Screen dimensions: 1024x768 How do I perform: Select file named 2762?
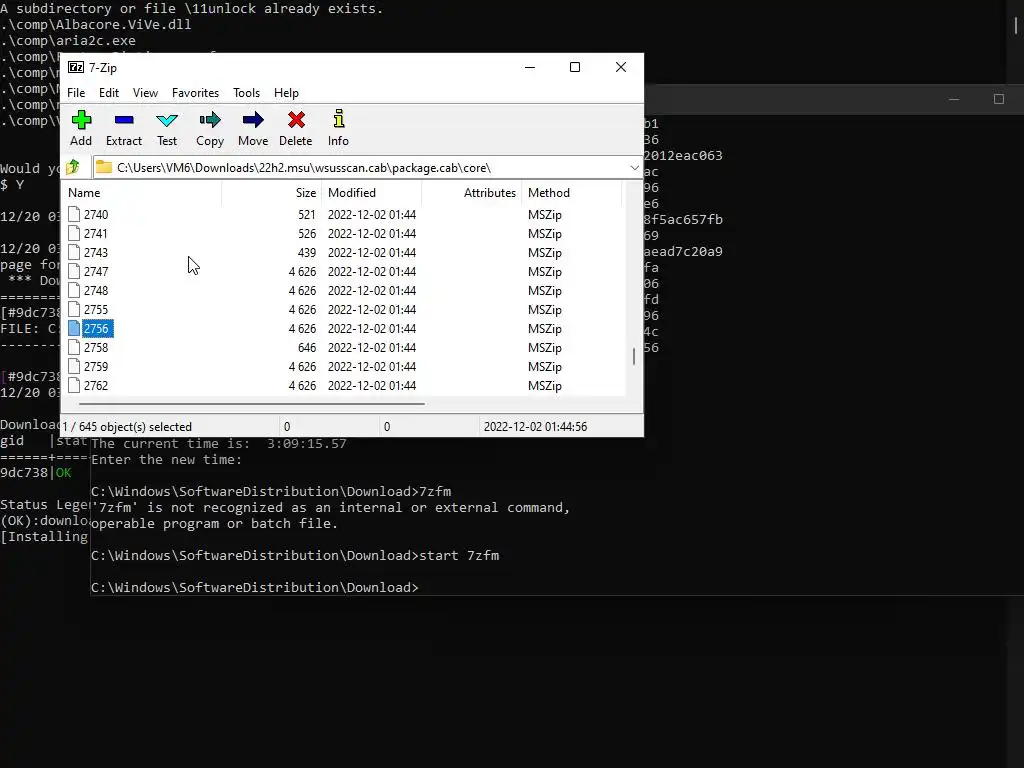(x=96, y=385)
